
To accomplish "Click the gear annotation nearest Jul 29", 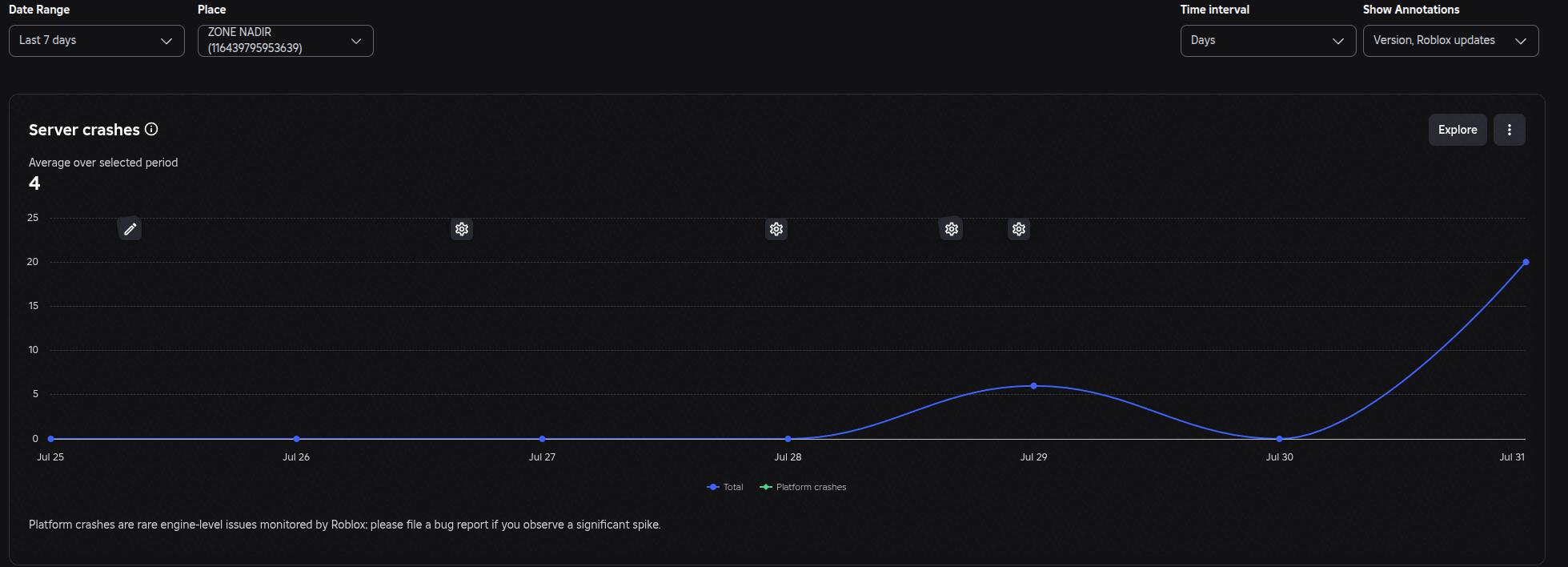I will click(x=1018, y=229).
